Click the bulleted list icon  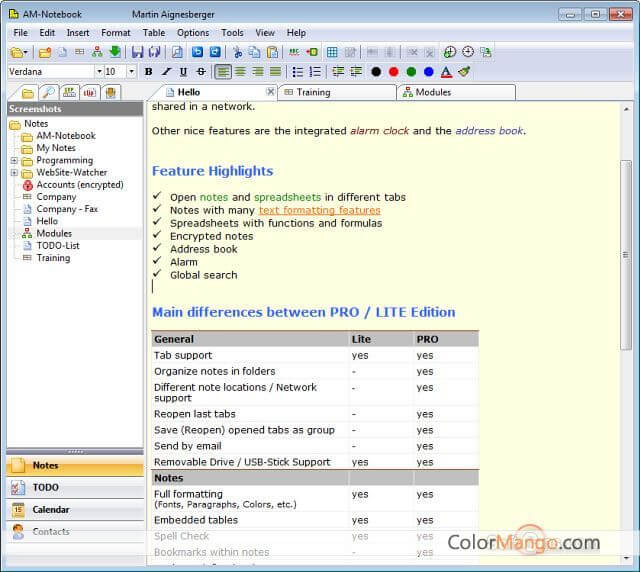pyautogui.click(x=298, y=72)
